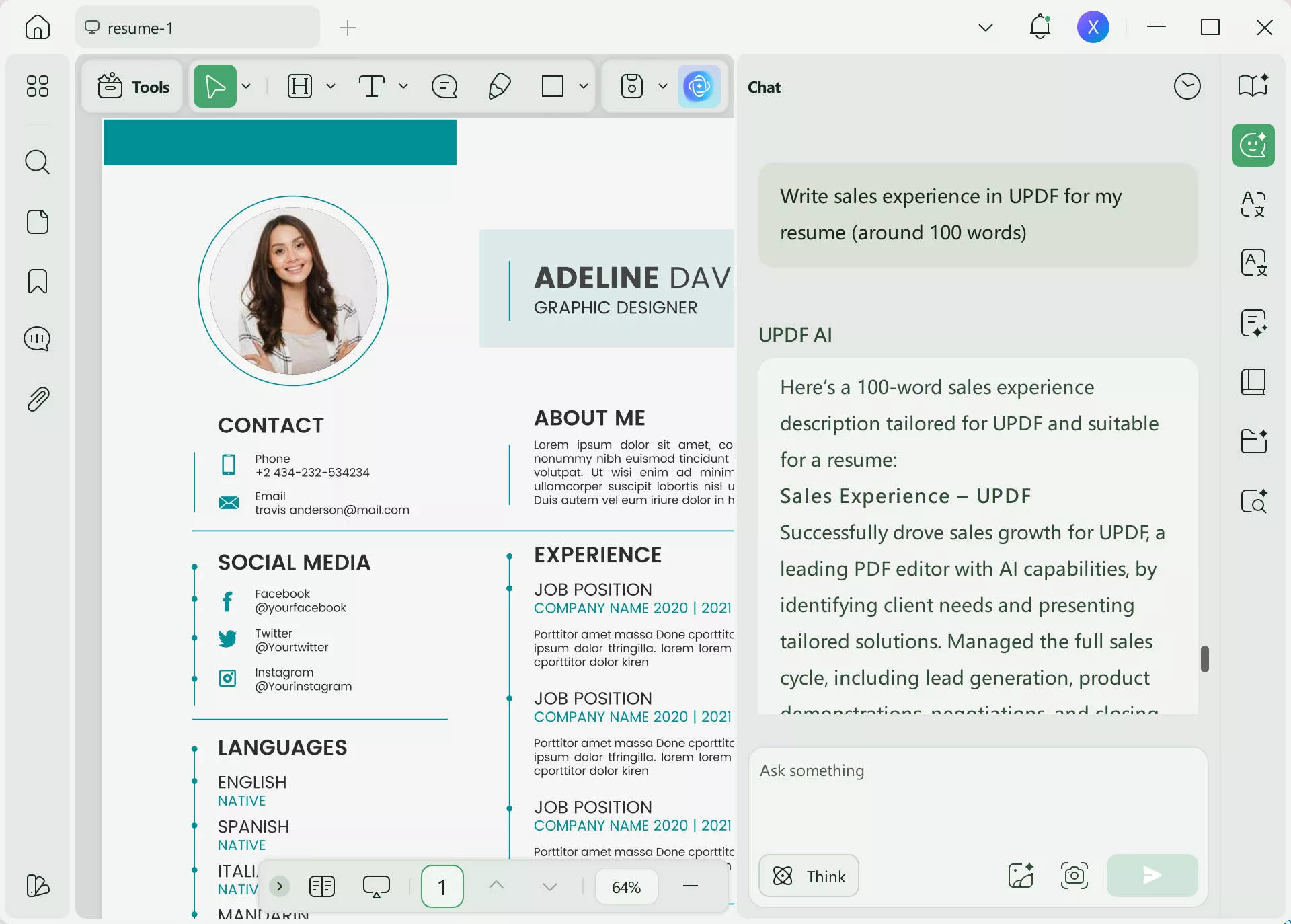Open the AI translate tool in the right sidebar
Screen dimensions: 1291x924
point(1252,205)
